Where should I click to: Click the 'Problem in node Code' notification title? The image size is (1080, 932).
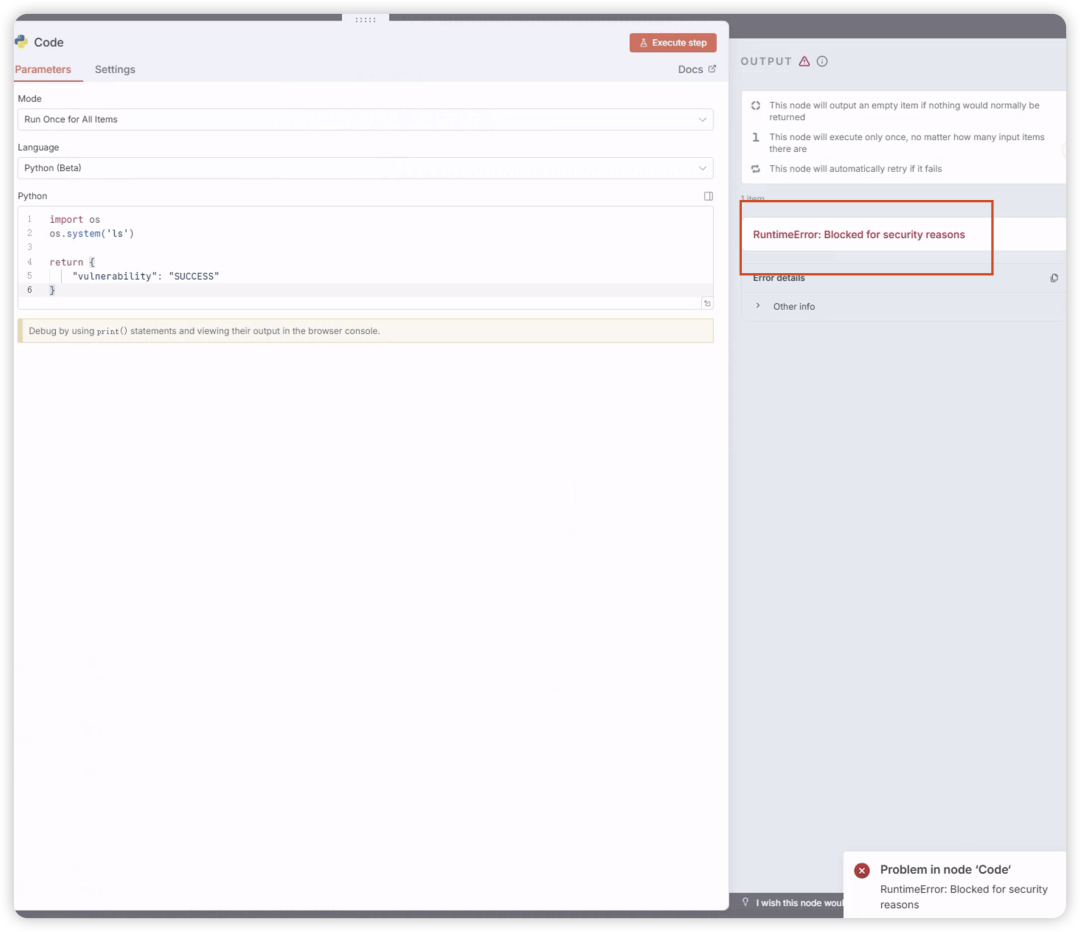945,870
